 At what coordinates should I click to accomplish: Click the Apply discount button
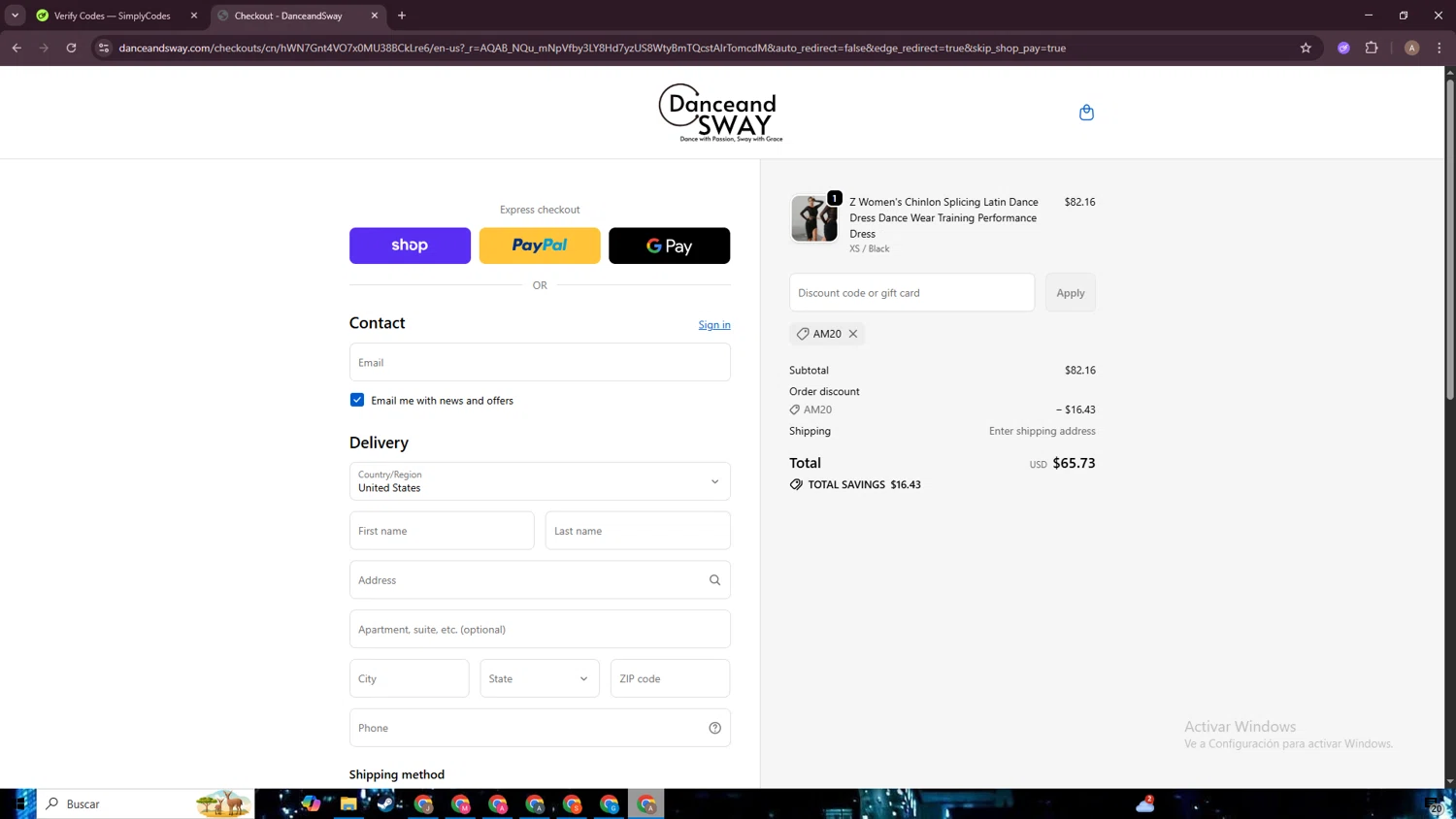[x=1071, y=293]
